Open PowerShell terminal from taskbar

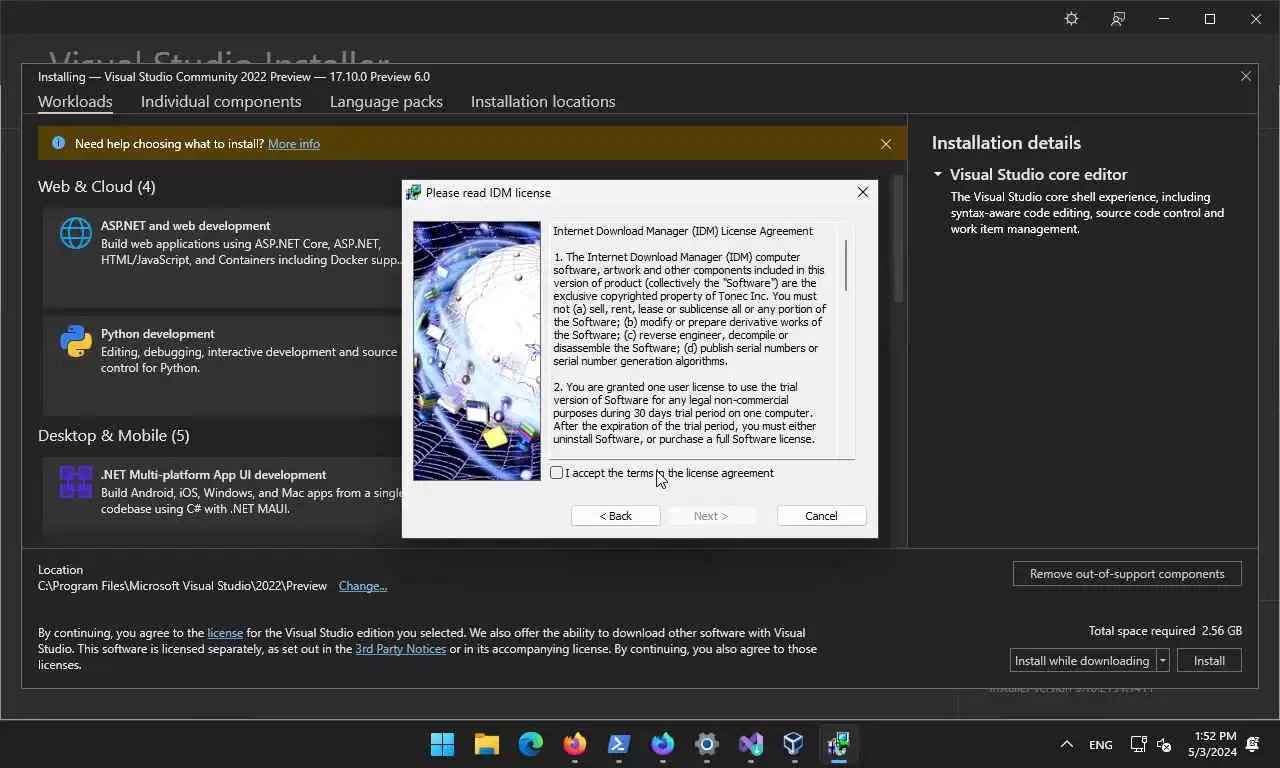pyautogui.click(x=619, y=744)
